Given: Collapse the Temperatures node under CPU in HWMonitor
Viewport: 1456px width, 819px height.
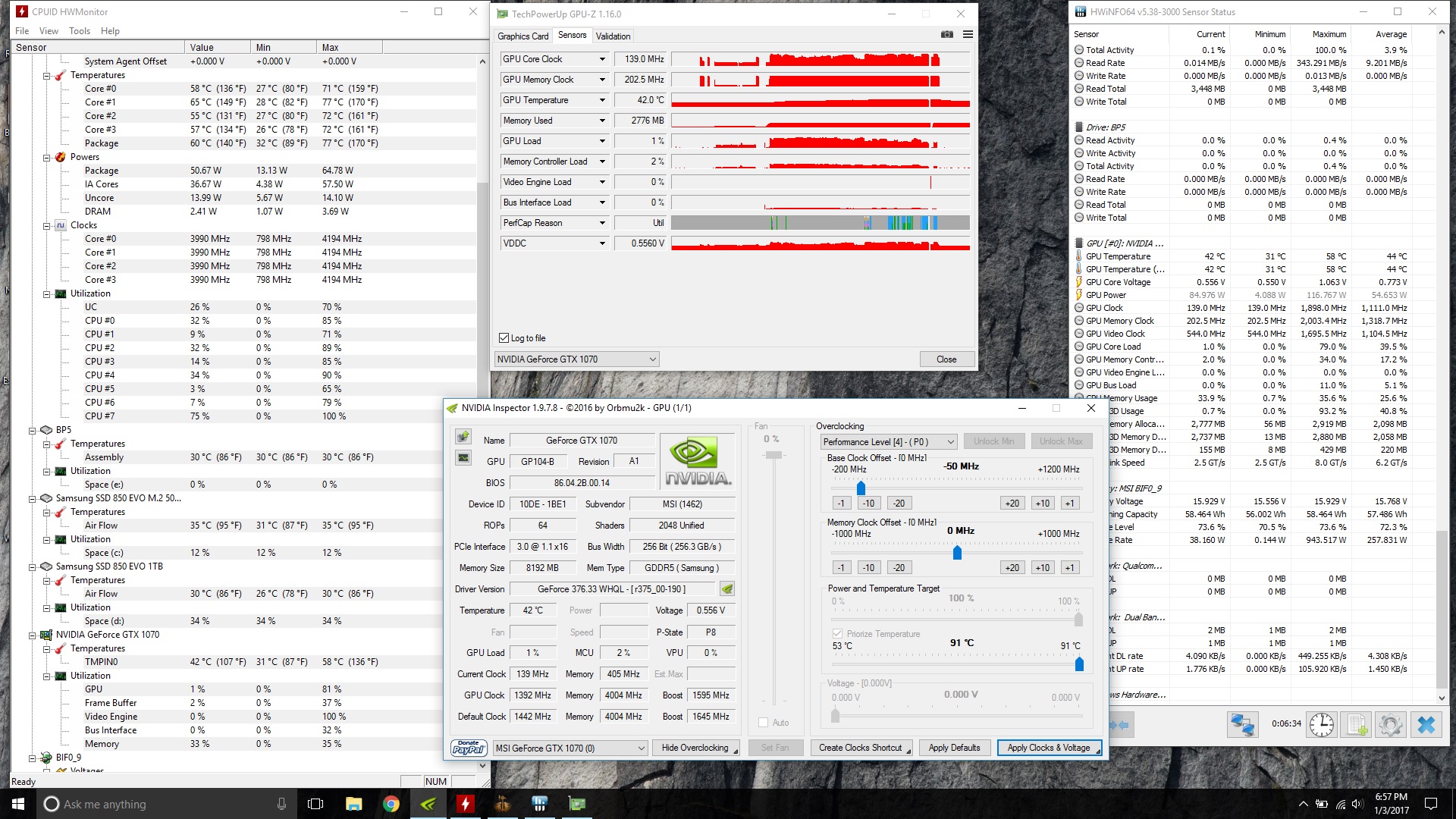Looking at the screenshot, I should coord(47,75).
